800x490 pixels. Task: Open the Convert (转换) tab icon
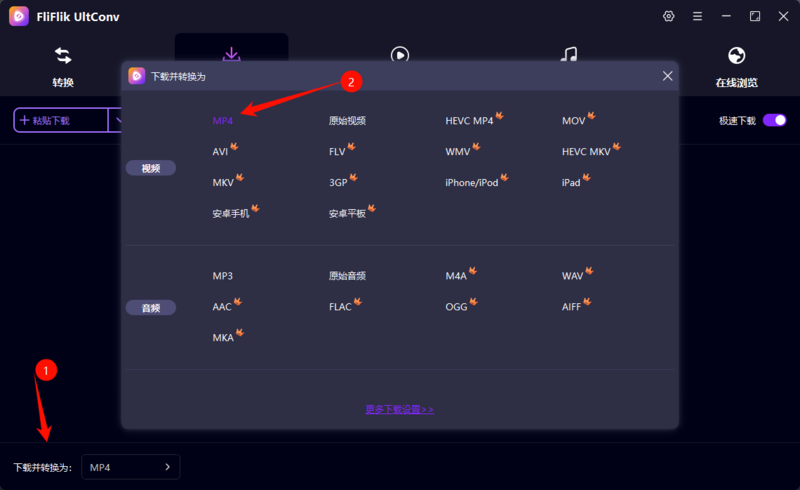(63, 56)
